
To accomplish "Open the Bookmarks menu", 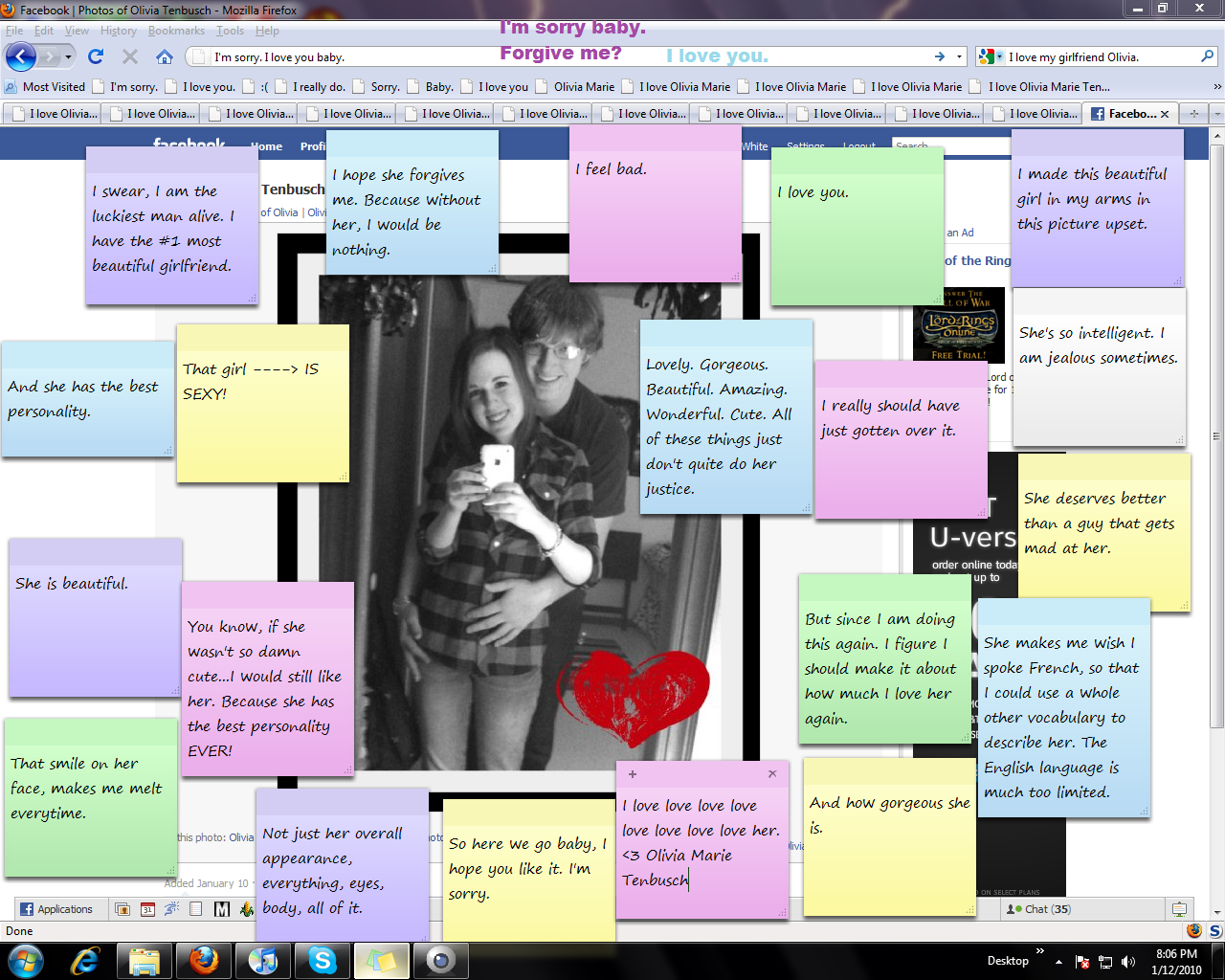I will tap(176, 31).
